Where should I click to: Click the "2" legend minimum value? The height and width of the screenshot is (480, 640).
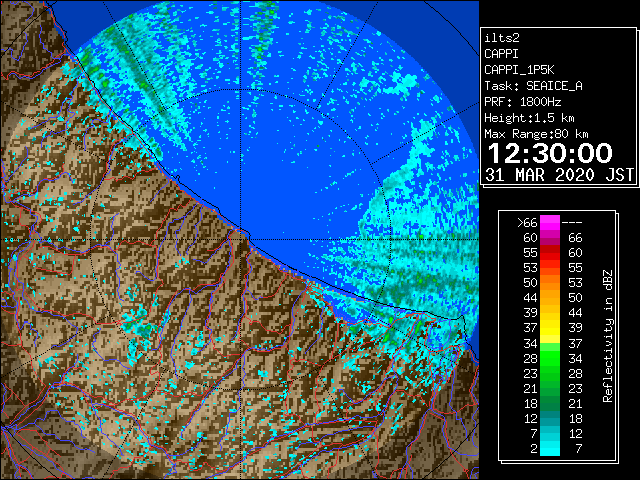pyautogui.click(x=534, y=449)
